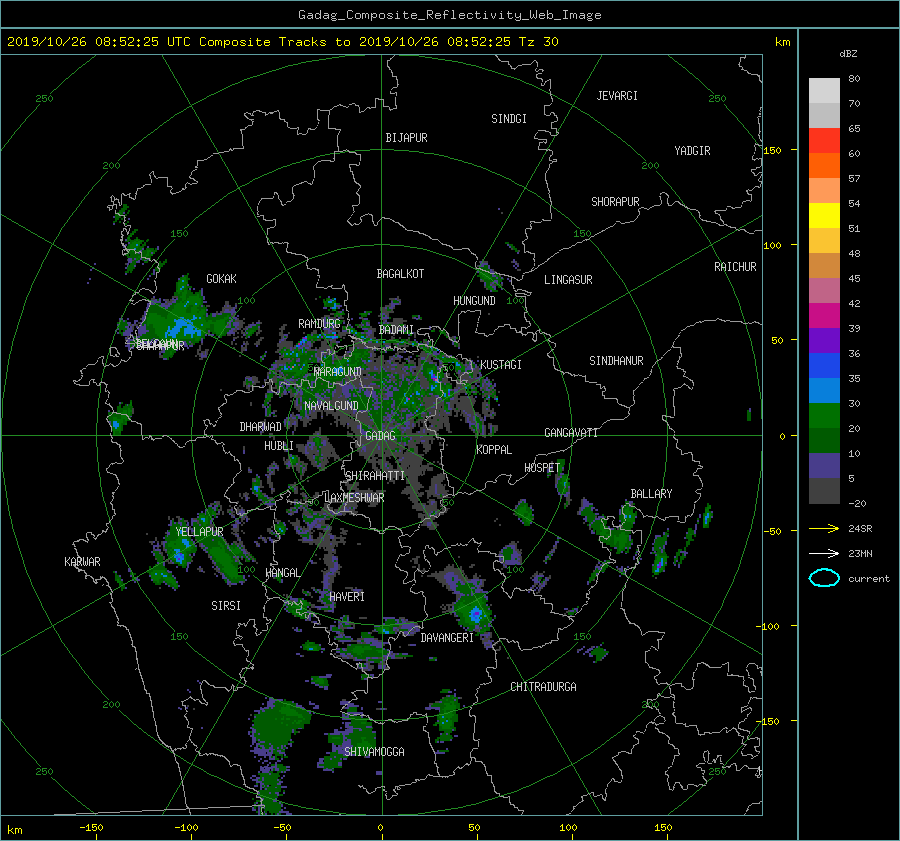The width and height of the screenshot is (900, 841).
Task: Click the Gadag_Composite_Reflectivity_Web_Image title
Action: pos(449,15)
